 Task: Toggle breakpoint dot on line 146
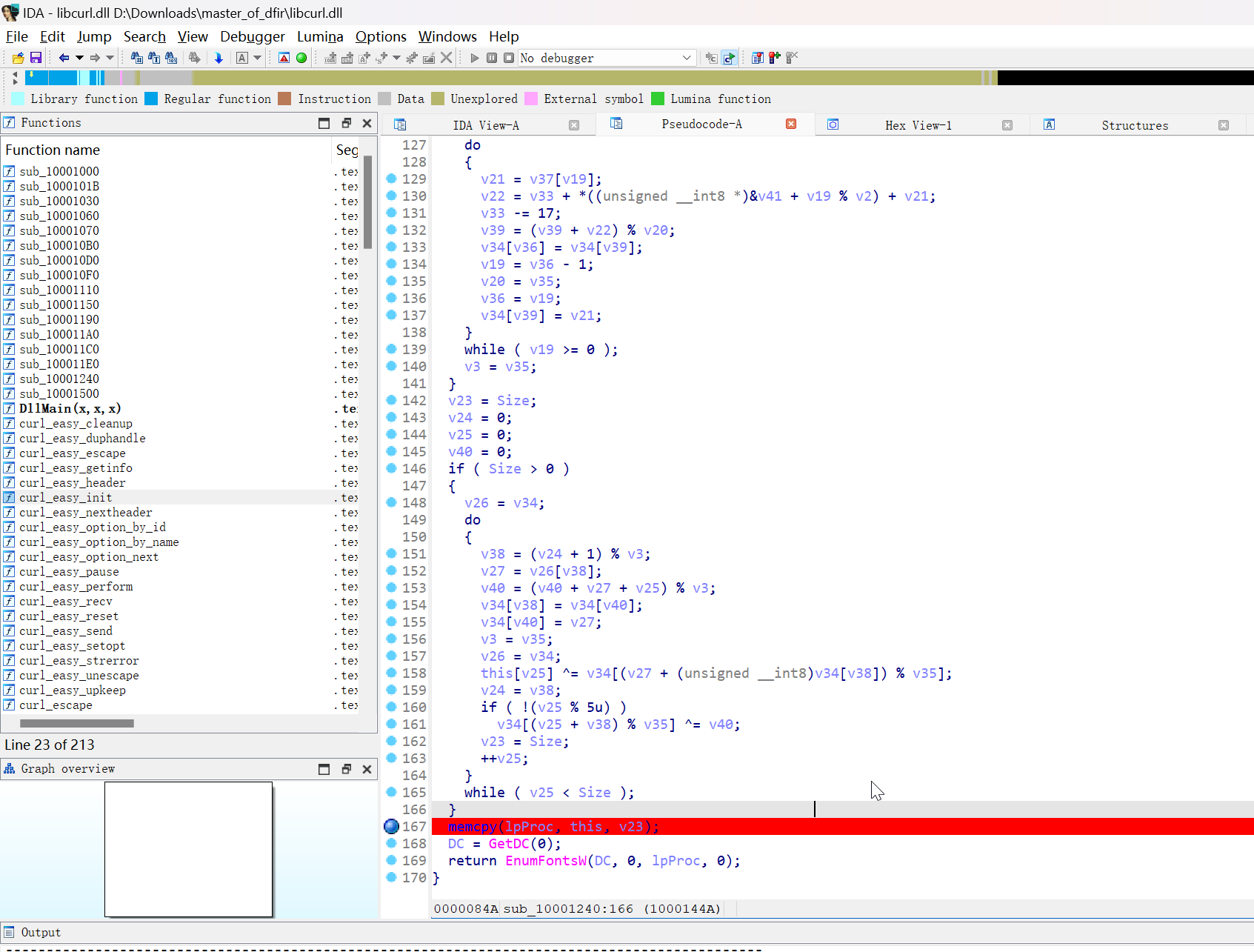click(x=392, y=467)
